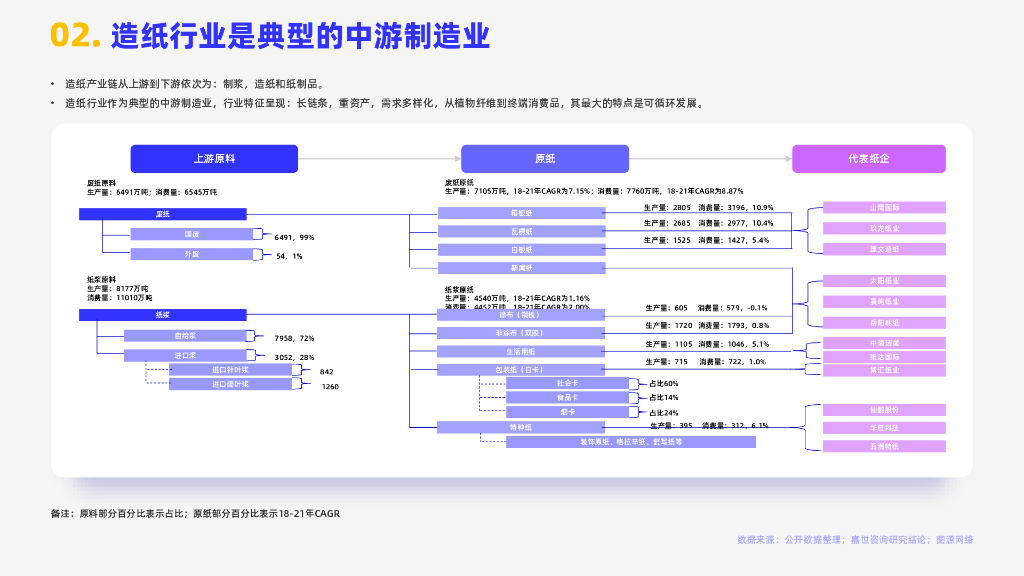1024x576 pixels.
Task: Select the 进口针叶浆 box
Action: tap(230, 370)
